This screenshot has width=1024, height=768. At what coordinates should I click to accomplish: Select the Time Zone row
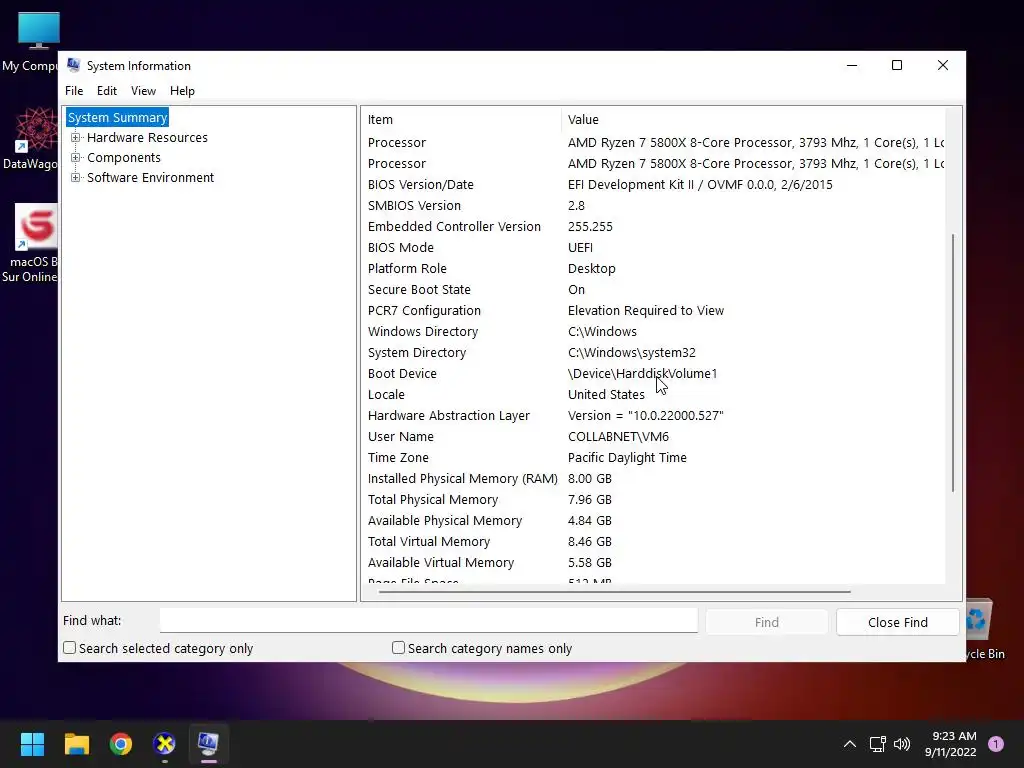coord(653,457)
